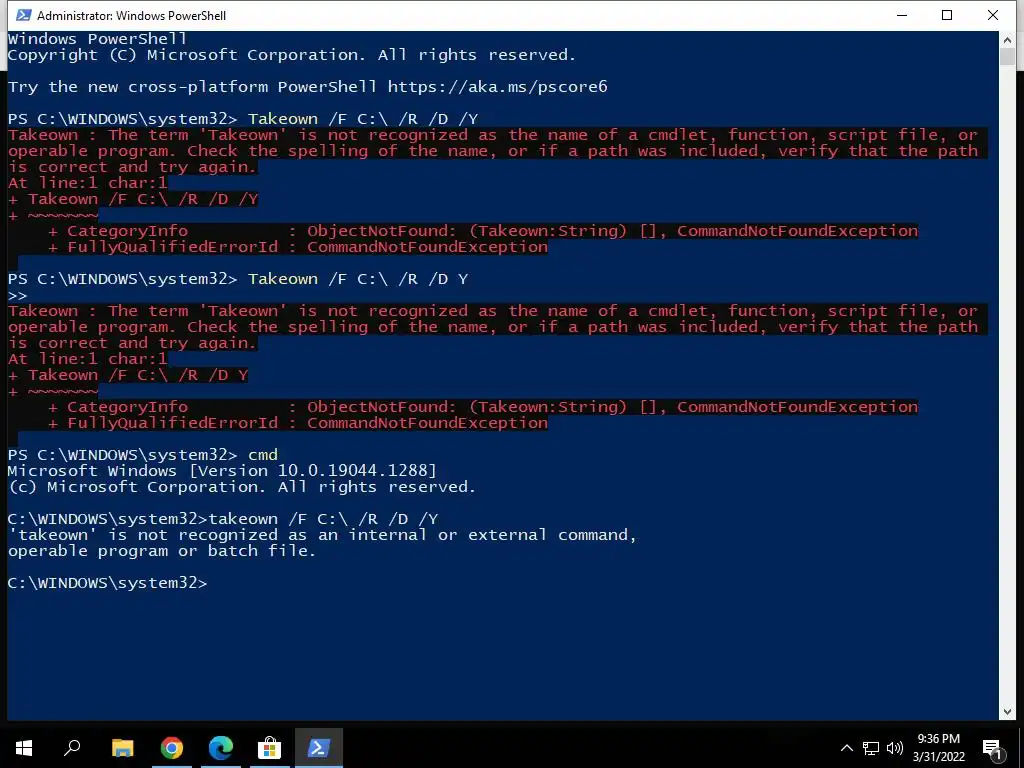1024x768 pixels.
Task: Launch File Explorer from the taskbar
Action: coord(122,748)
